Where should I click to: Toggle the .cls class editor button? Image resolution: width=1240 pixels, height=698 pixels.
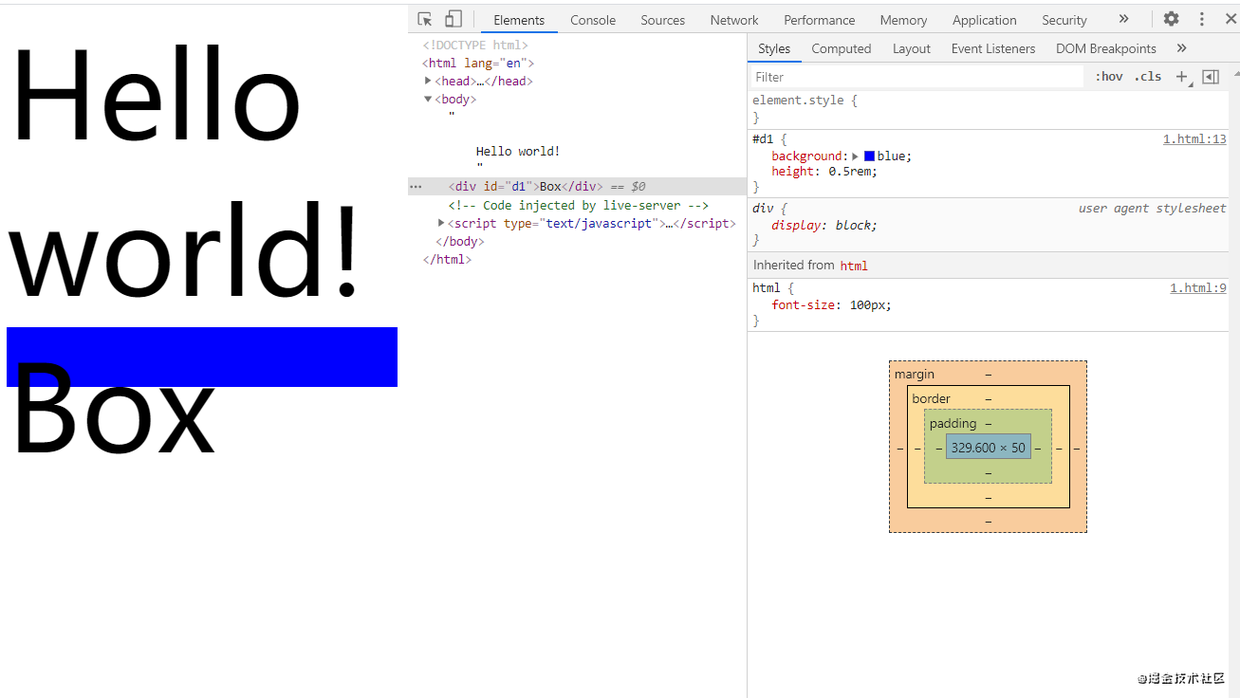click(1148, 76)
